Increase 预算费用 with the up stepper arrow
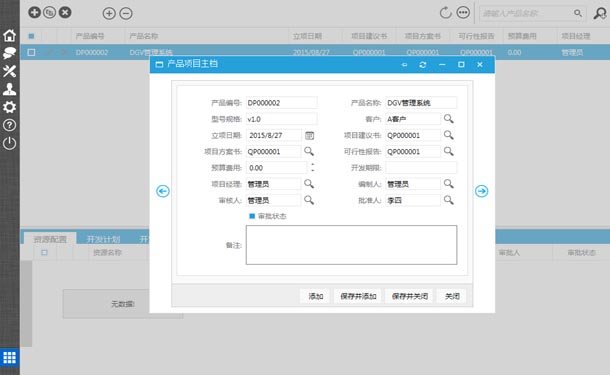 tap(312, 165)
